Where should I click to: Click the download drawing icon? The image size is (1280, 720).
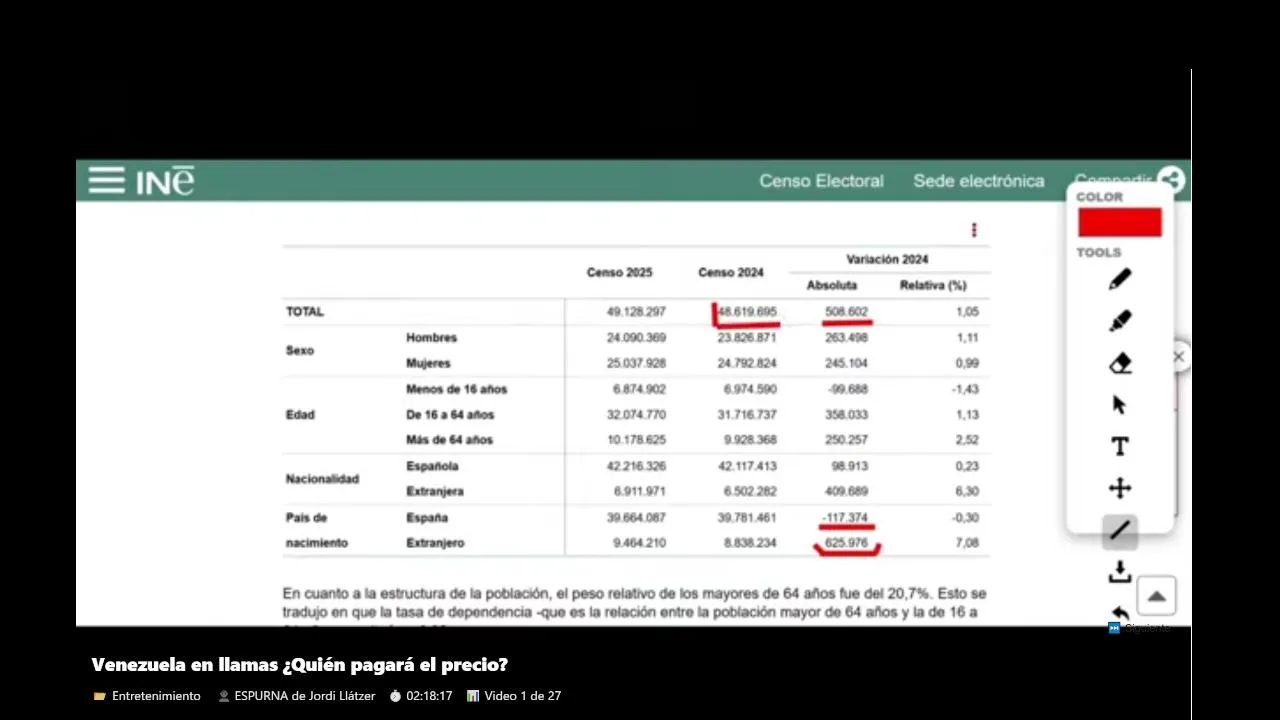click(1120, 572)
